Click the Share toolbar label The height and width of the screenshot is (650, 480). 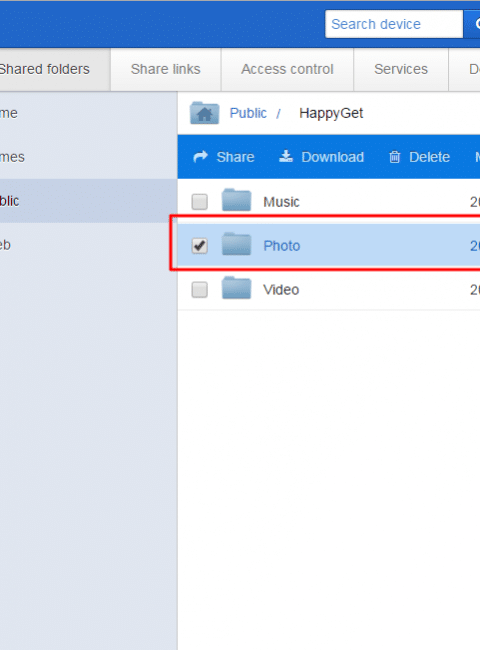tap(235, 157)
